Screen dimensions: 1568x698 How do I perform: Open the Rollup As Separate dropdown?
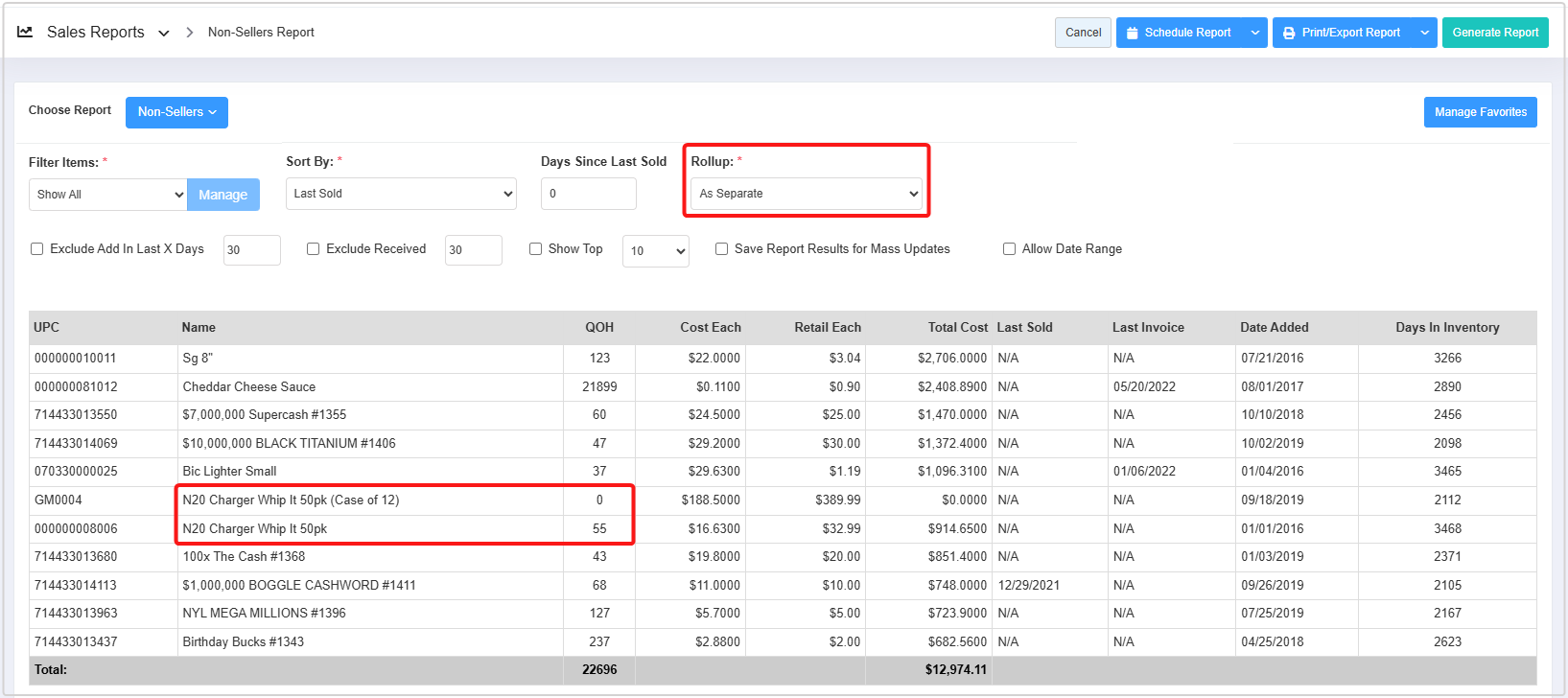pos(806,194)
